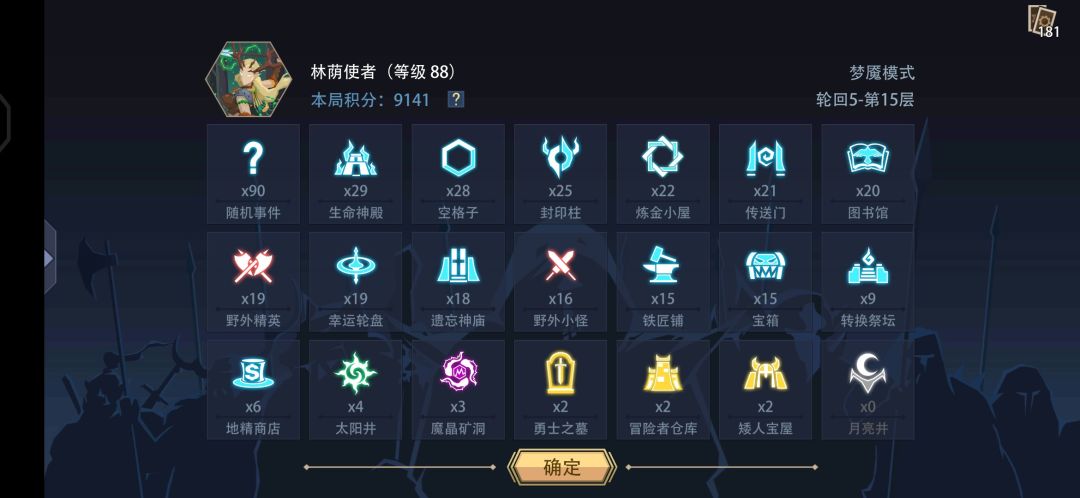Image resolution: width=1080 pixels, height=498 pixels.
Task: Select the 图书馆 book icon
Action: [x=867, y=158]
